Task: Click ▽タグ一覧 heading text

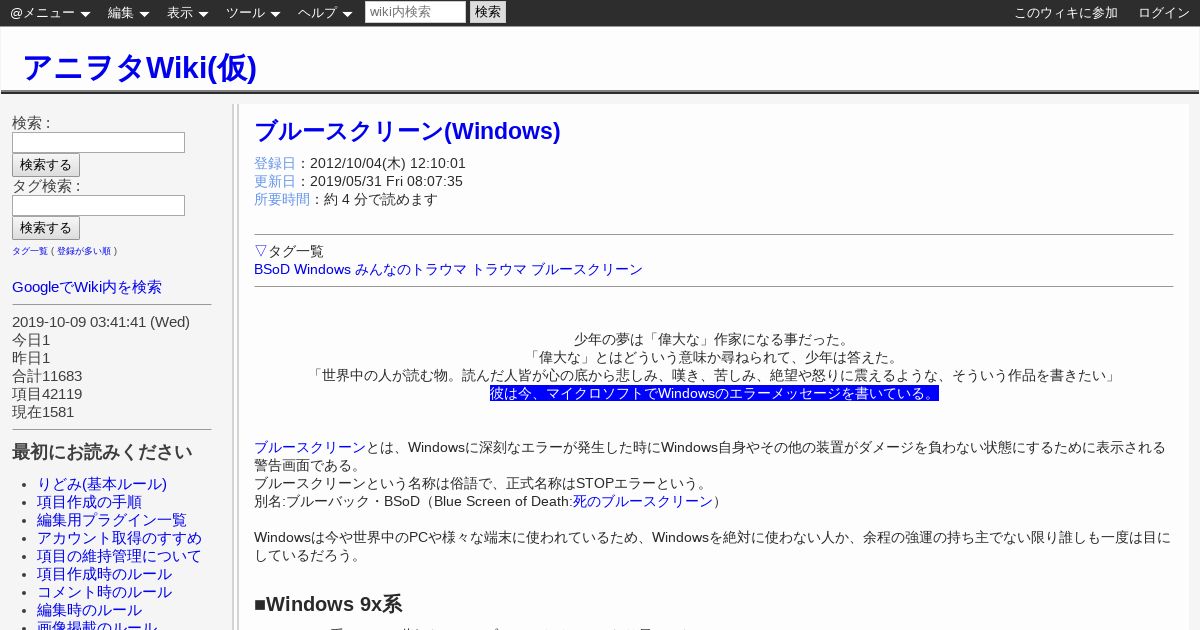Action: click(x=289, y=251)
